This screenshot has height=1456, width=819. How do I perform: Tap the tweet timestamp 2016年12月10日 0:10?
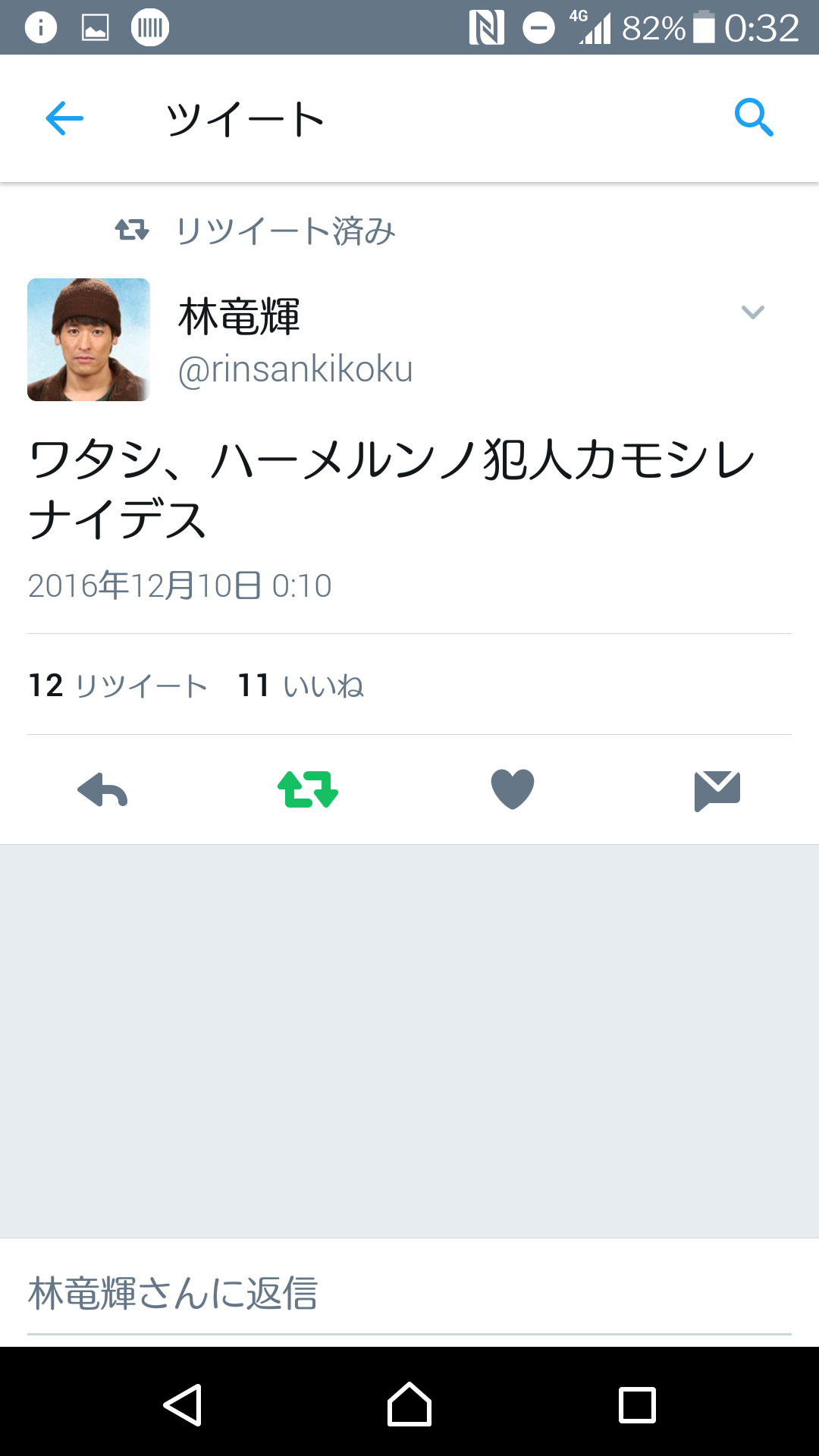pos(180,585)
